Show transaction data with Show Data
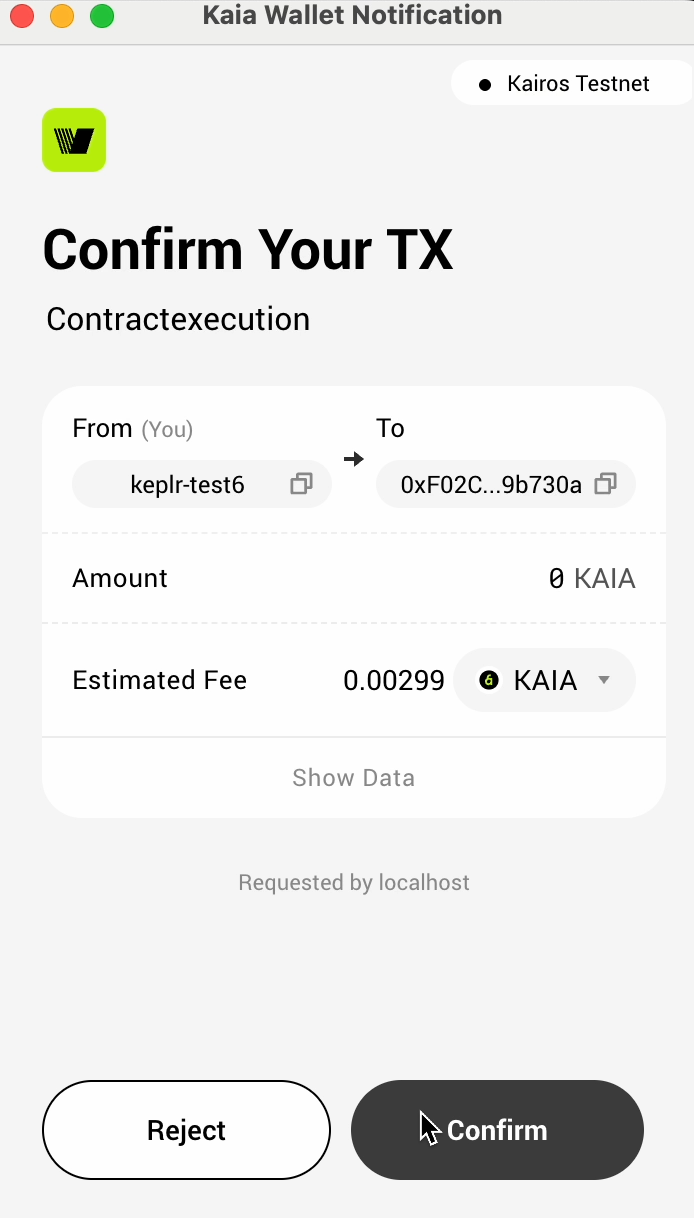Screen dimensions: 694x1218 pyautogui.click(x=353, y=777)
